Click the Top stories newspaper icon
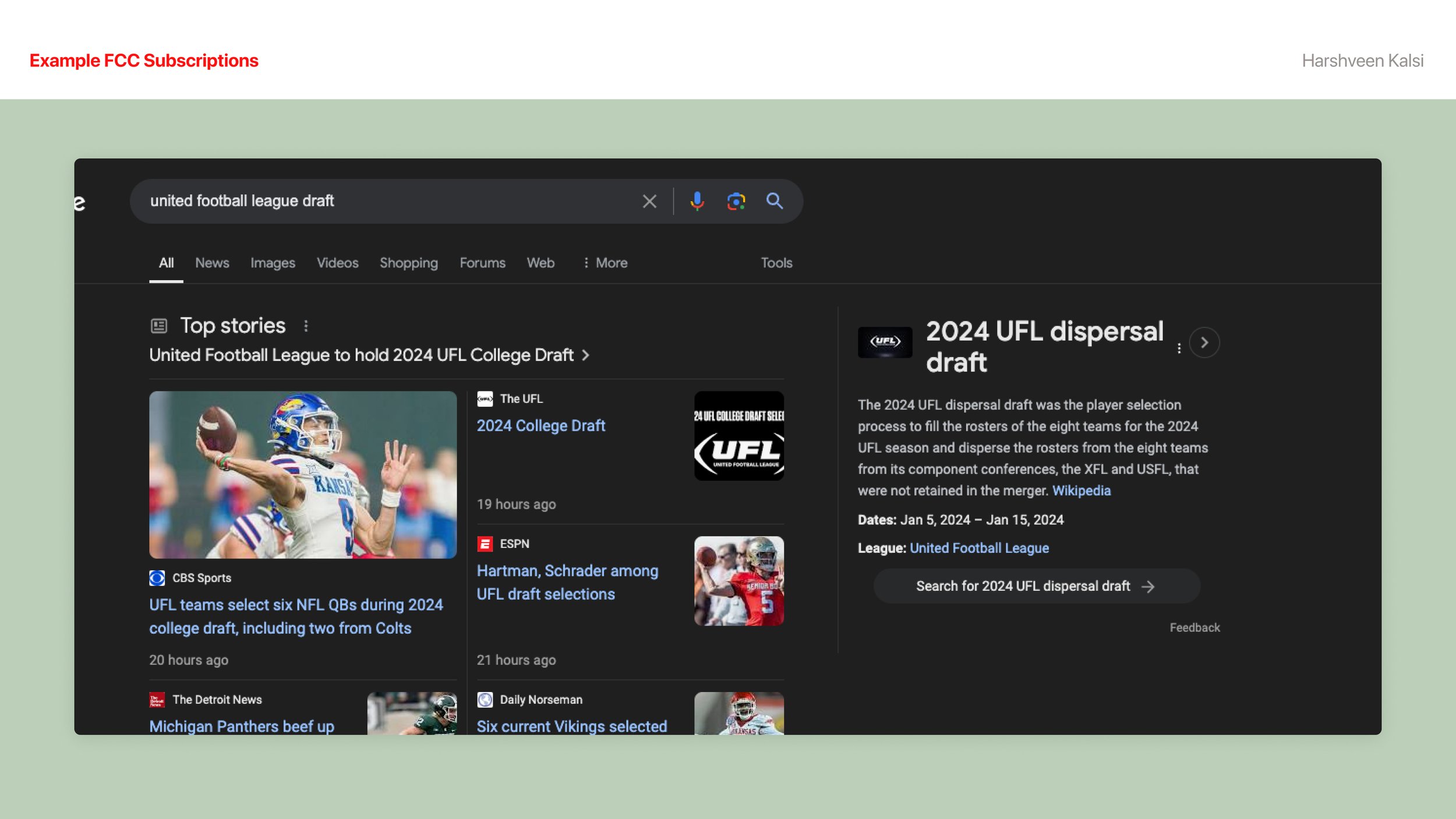This screenshot has width=1456, height=819. [159, 326]
